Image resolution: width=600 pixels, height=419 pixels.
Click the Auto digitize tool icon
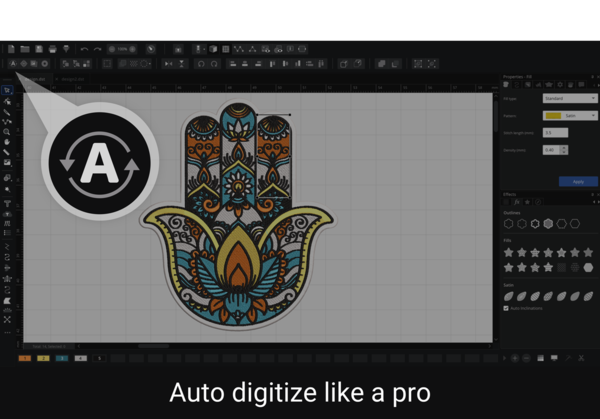[13, 63]
